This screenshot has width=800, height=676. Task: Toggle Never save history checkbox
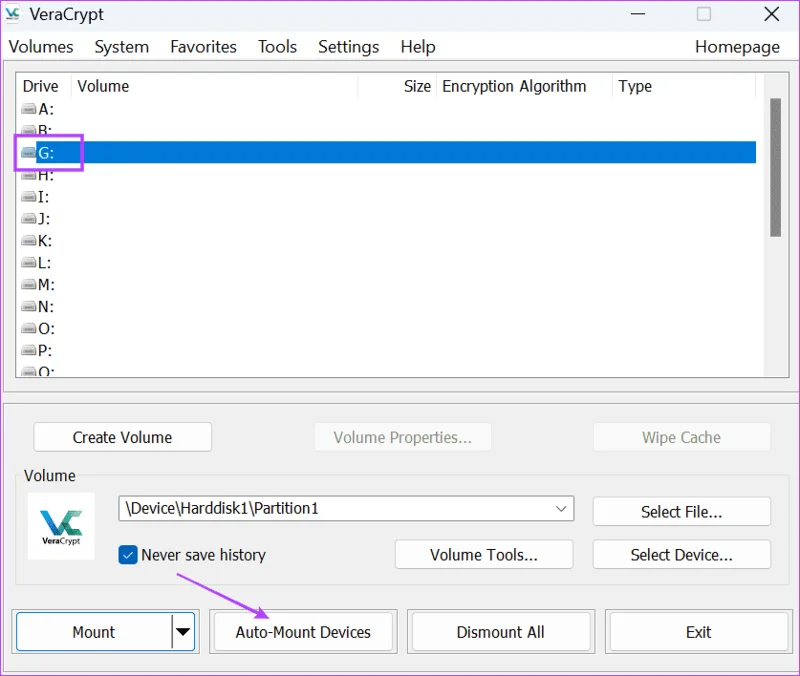point(128,555)
